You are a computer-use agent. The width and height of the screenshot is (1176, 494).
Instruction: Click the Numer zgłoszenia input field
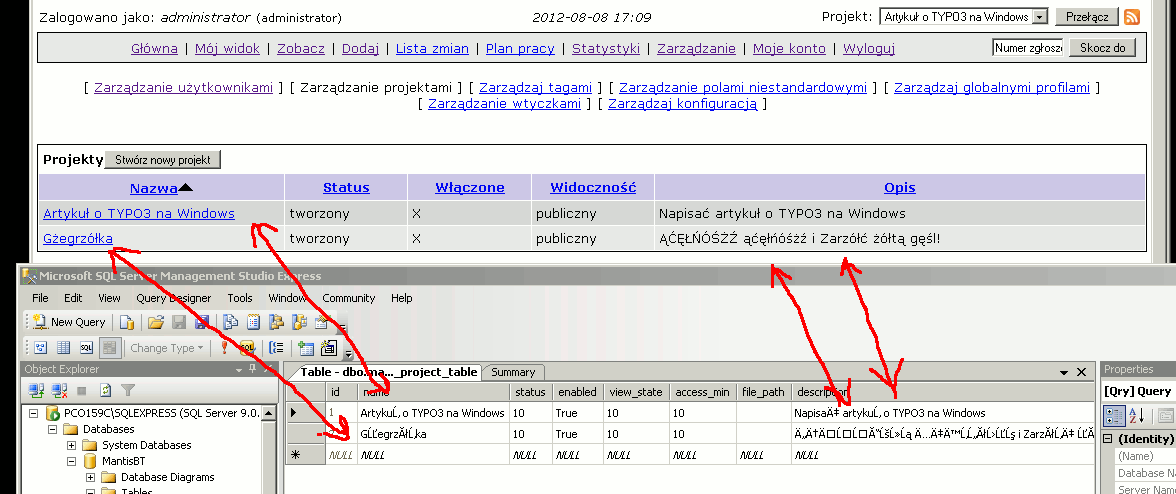click(x=1028, y=48)
